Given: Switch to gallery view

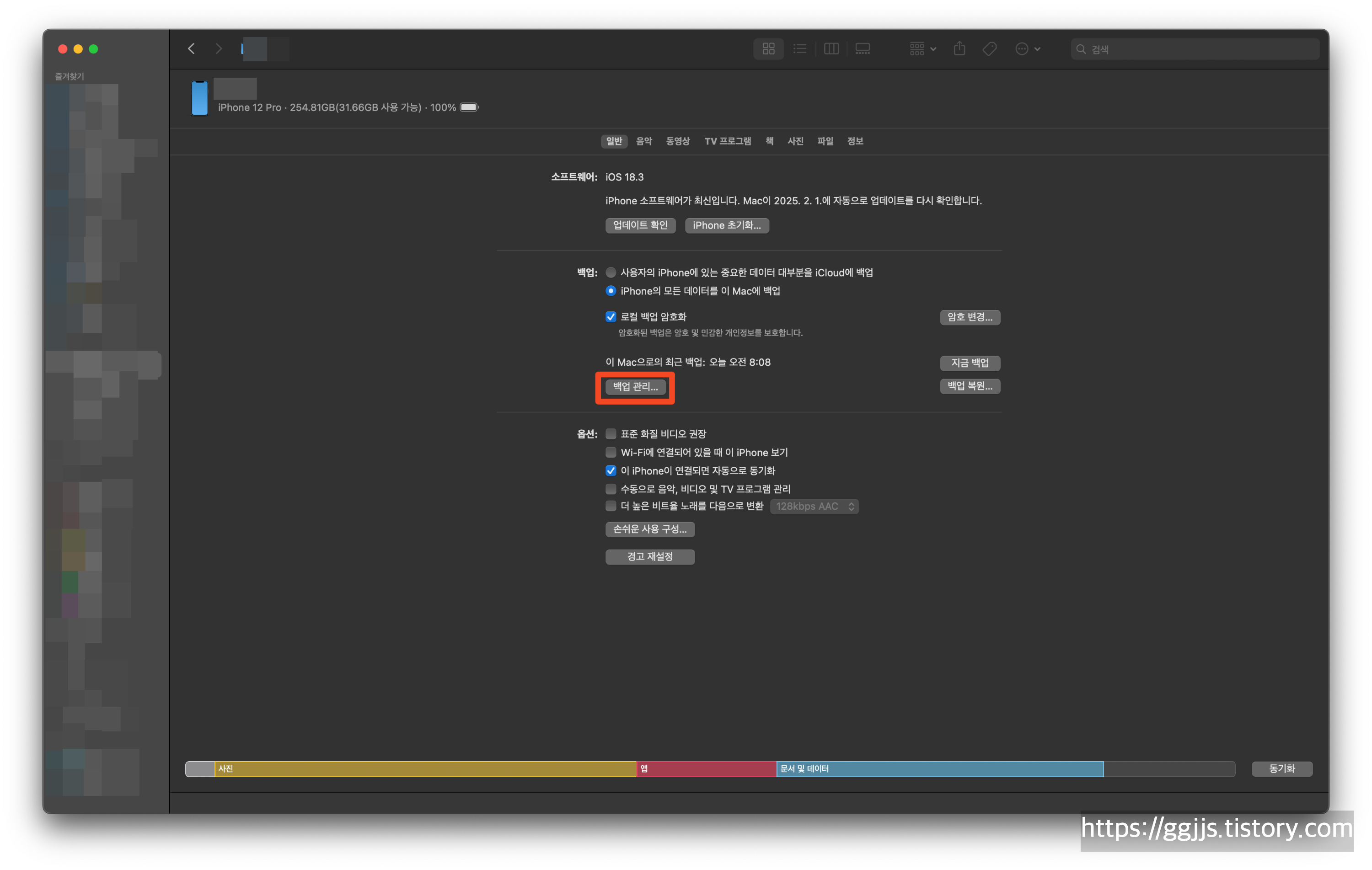Looking at the screenshot, I should click(863, 49).
